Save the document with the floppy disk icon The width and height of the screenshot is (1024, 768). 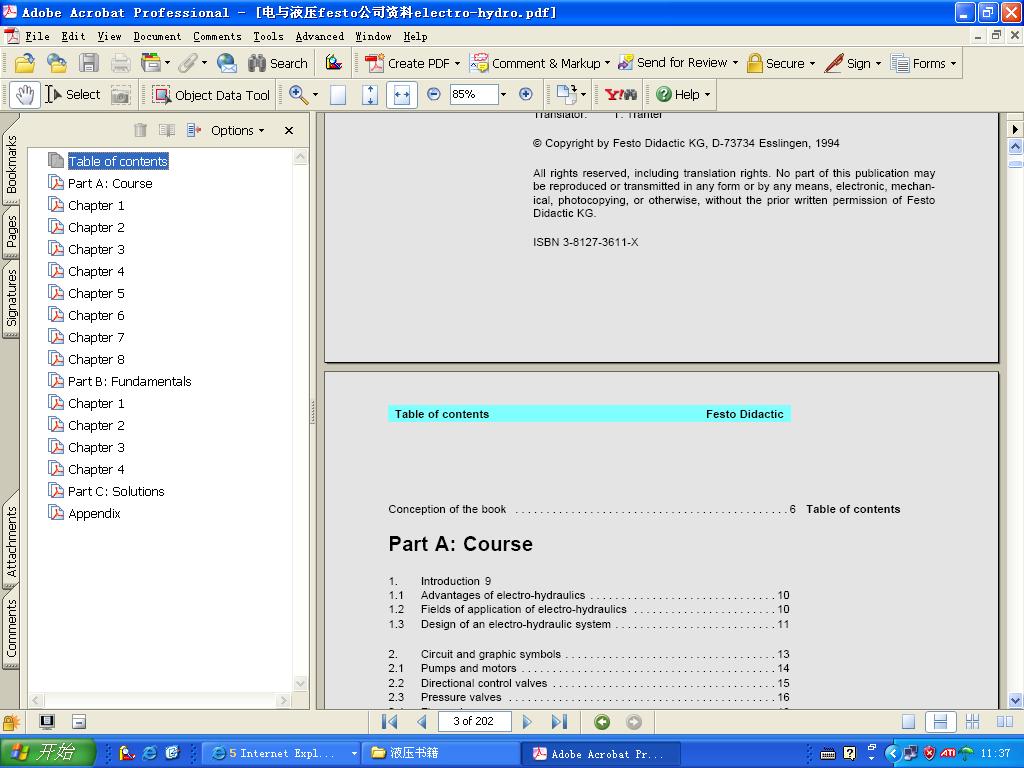point(89,63)
